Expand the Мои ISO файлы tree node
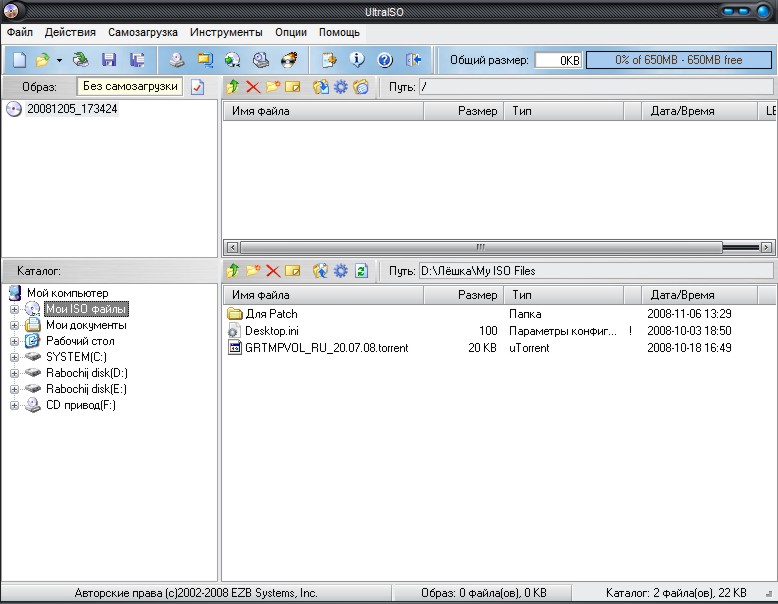 (x=14, y=309)
